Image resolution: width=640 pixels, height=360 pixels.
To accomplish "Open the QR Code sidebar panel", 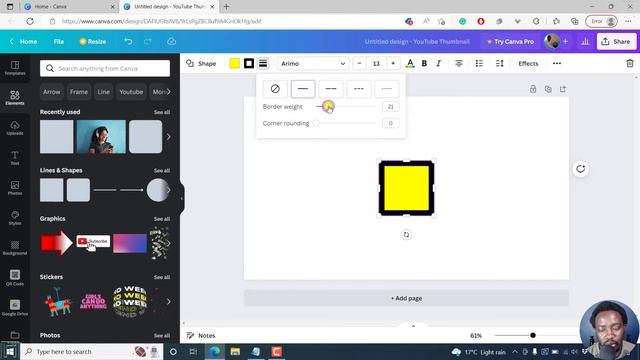I will 15,278.
